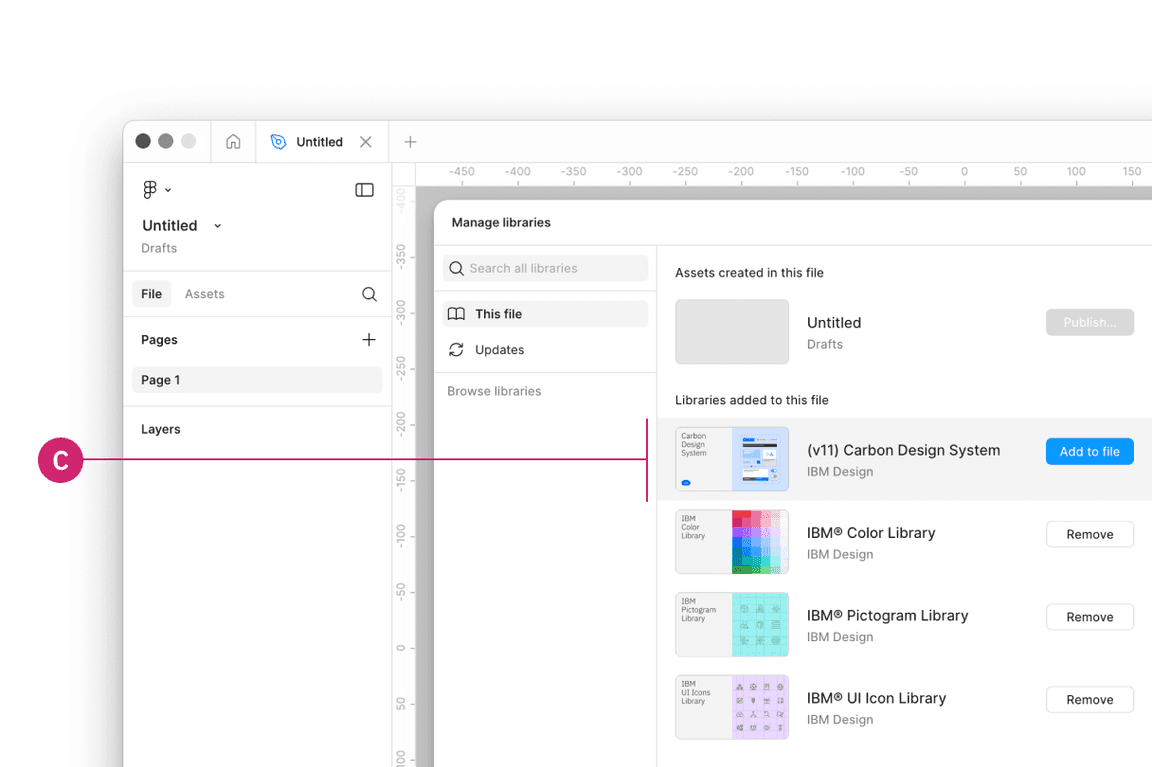Switch to the Assets tab
Screen dimensions: 1152x767
204,294
